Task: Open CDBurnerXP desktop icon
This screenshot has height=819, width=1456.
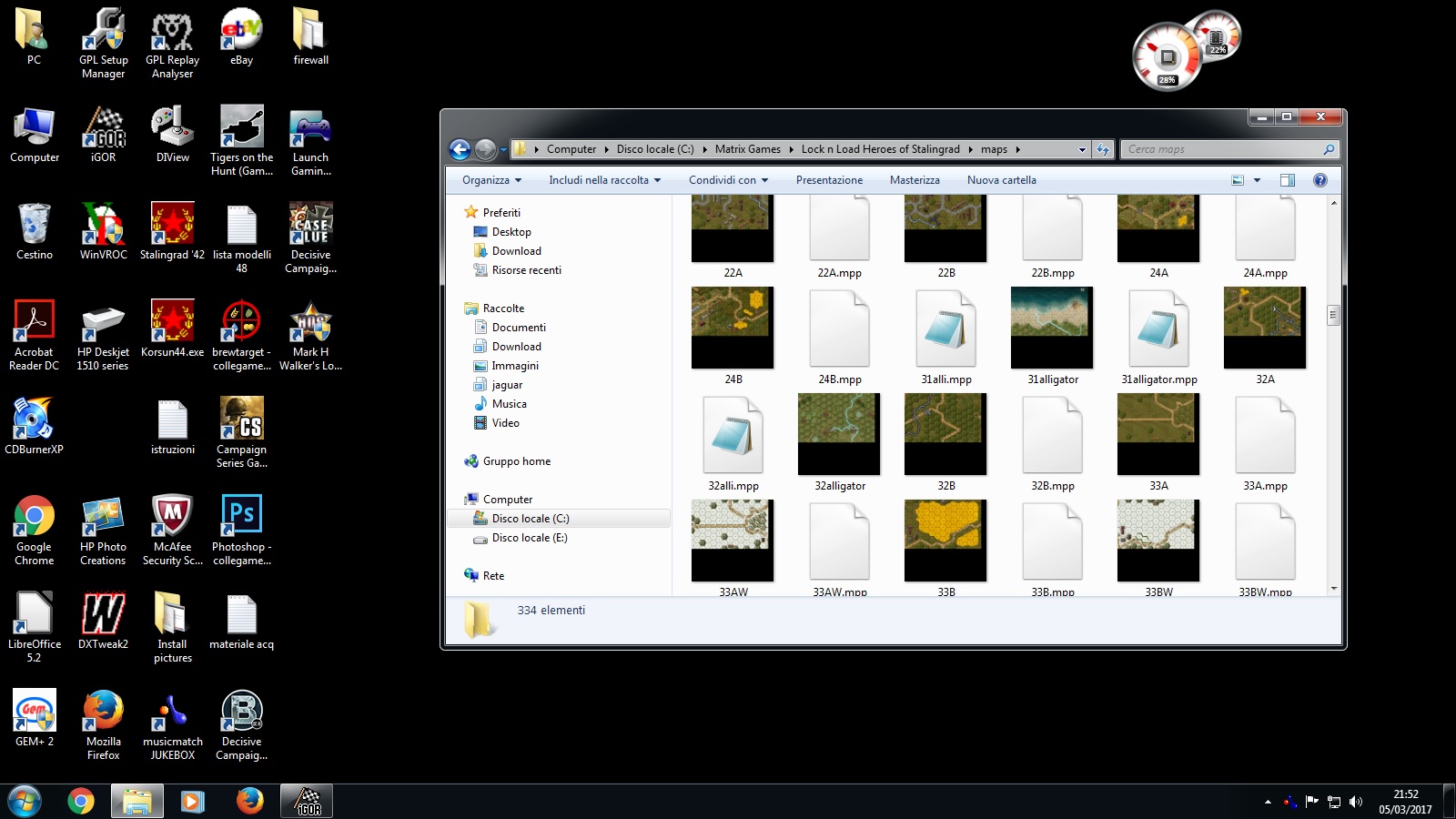Action: (x=35, y=426)
